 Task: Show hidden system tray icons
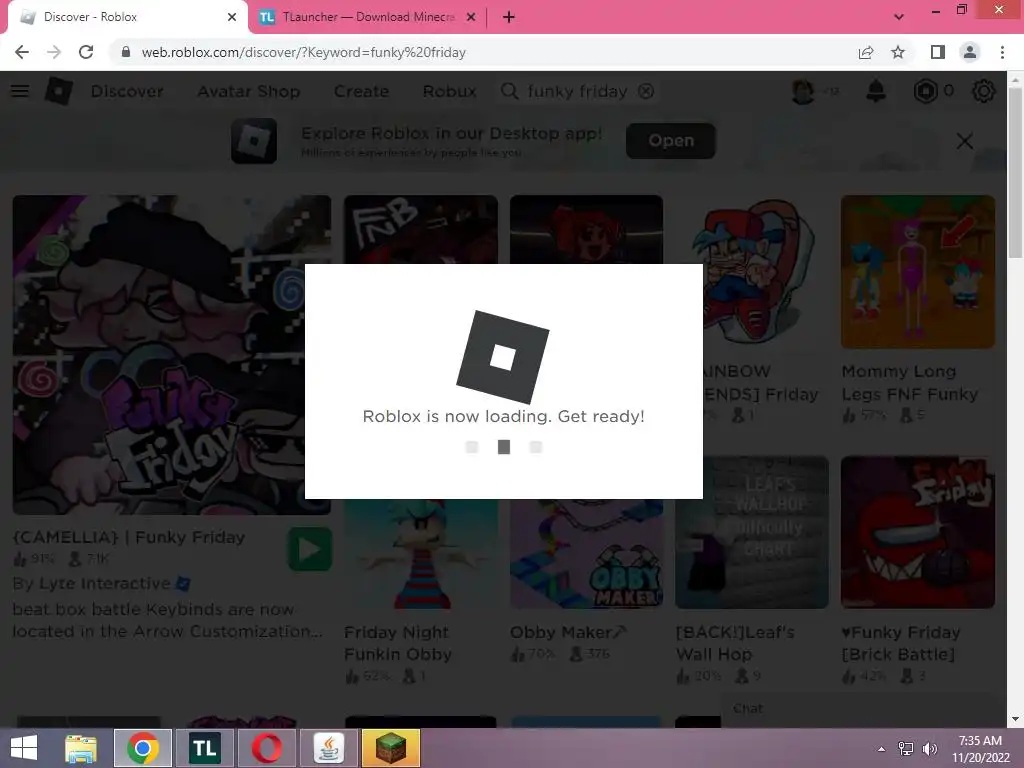coord(882,749)
